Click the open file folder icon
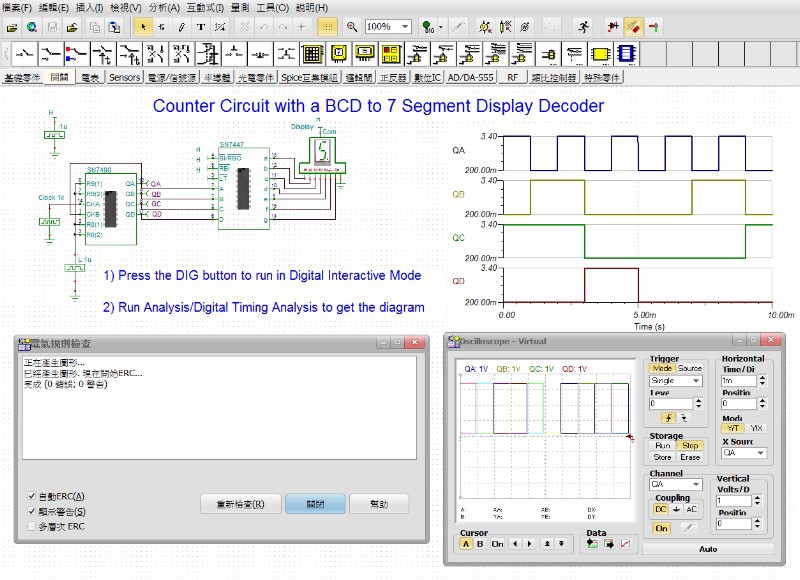 pos(11,27)
